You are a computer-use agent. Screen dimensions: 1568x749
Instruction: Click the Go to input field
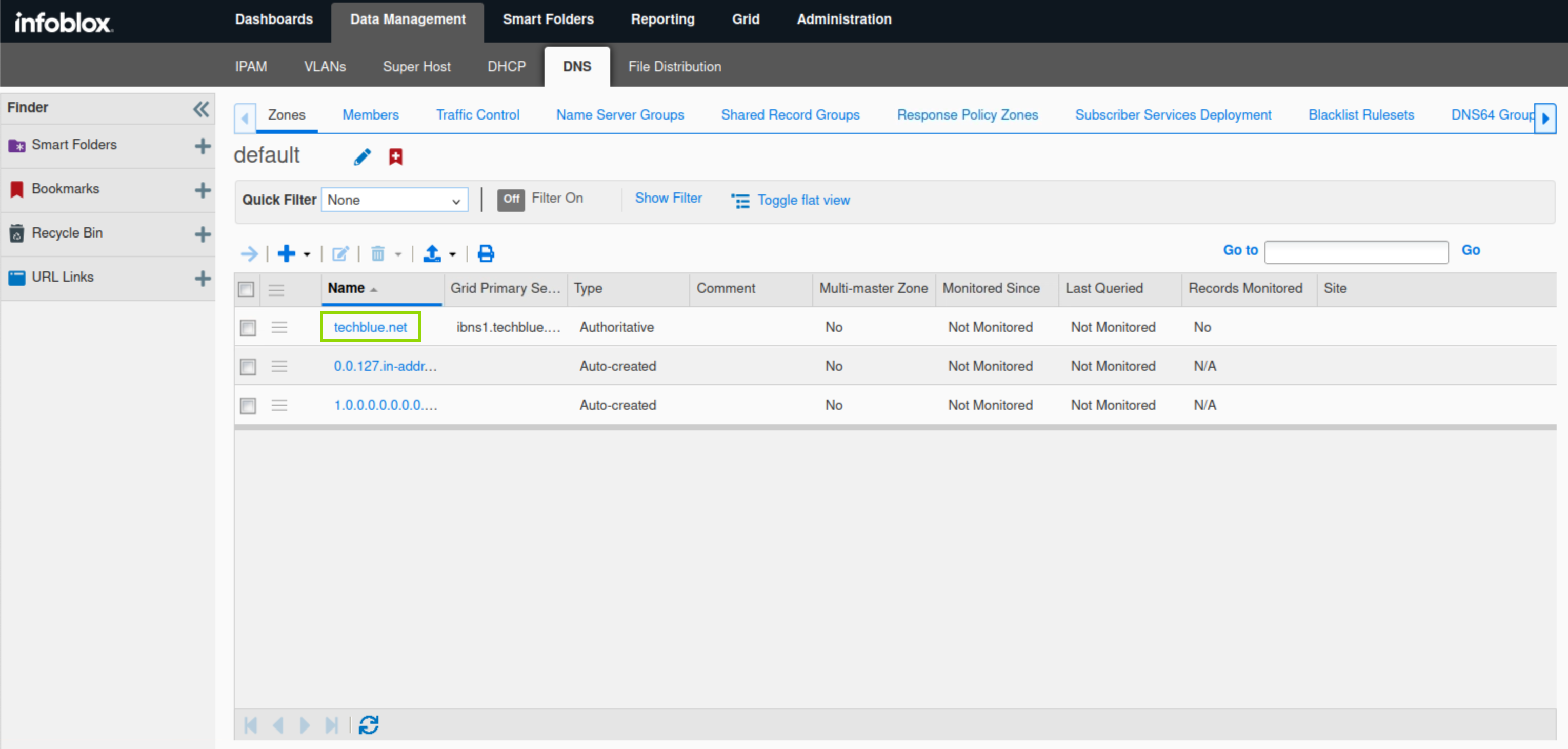(x=1356, y=251)
